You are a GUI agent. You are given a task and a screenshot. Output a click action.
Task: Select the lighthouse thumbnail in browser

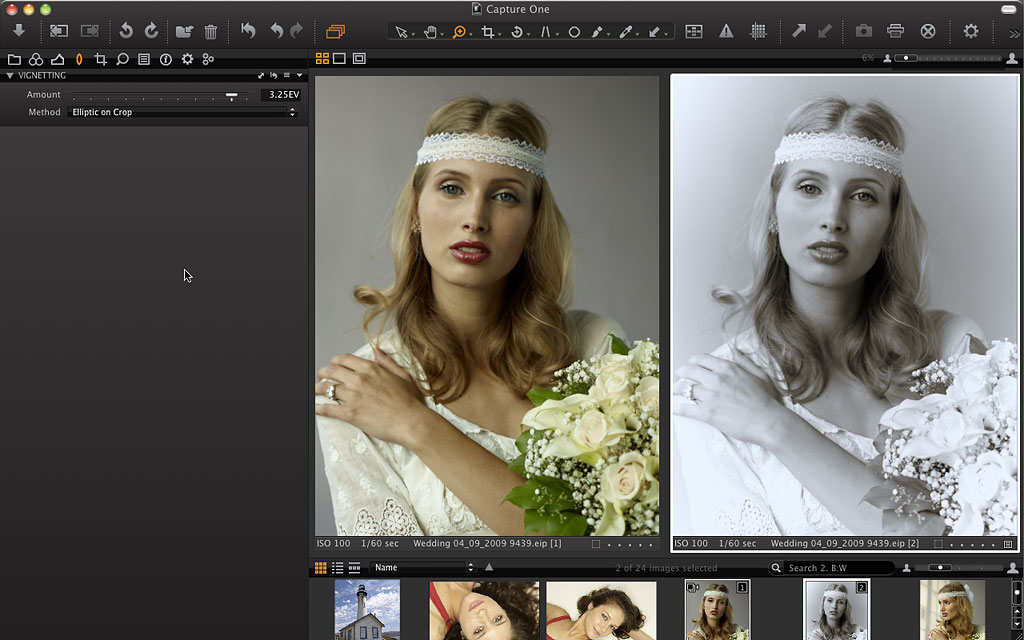367,610
